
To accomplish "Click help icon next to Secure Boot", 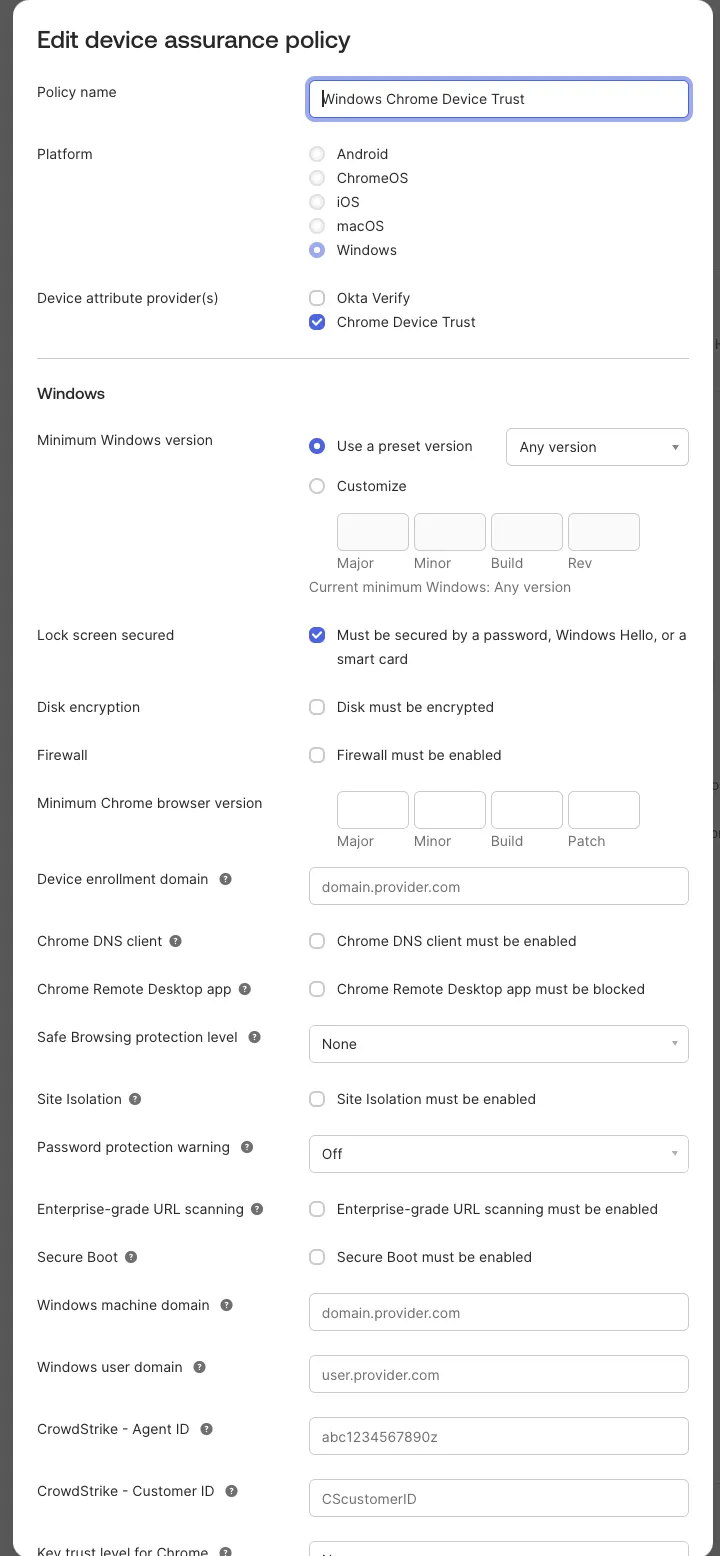I will pyautogui.click(x=131, y=1257).
